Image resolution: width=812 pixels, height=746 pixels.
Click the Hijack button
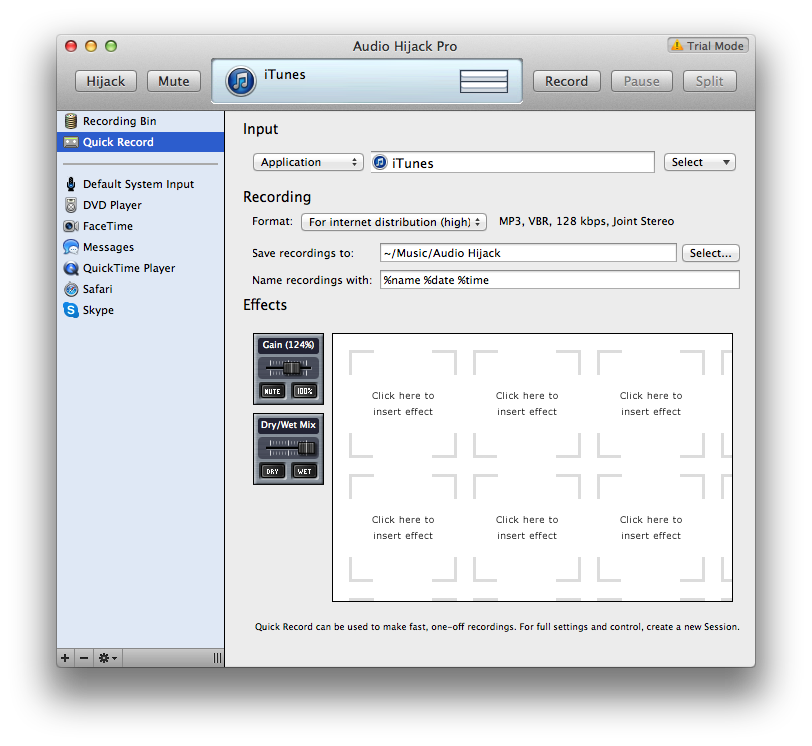[x=106, y=81]
